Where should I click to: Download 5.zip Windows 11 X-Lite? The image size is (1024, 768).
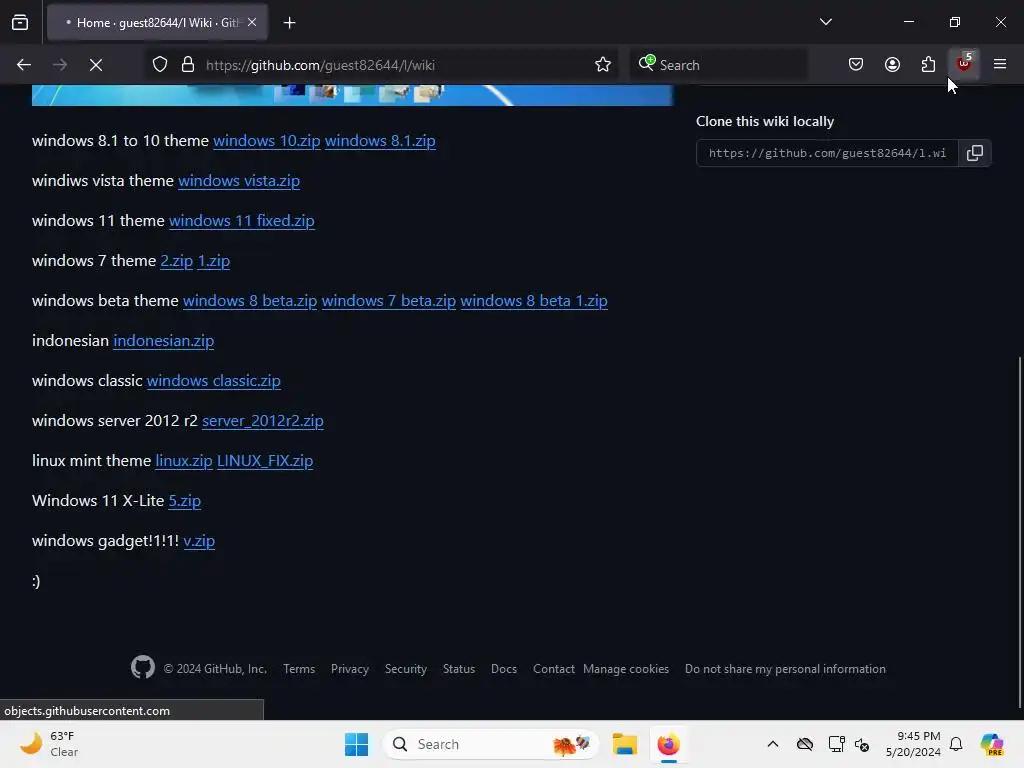point(185,501)
